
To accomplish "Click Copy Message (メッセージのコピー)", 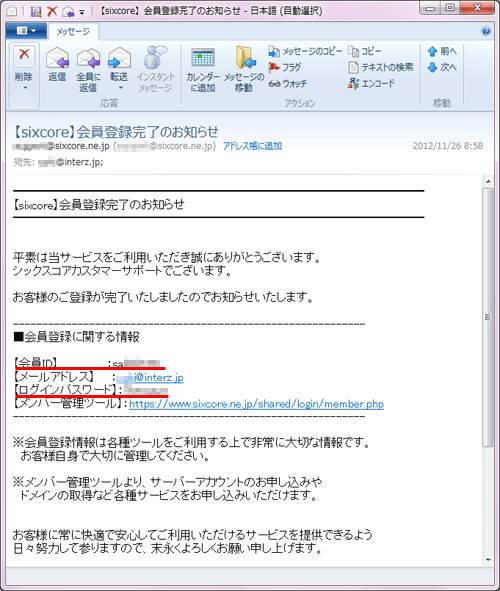I will pyautogui.click(x=305, y=51).
